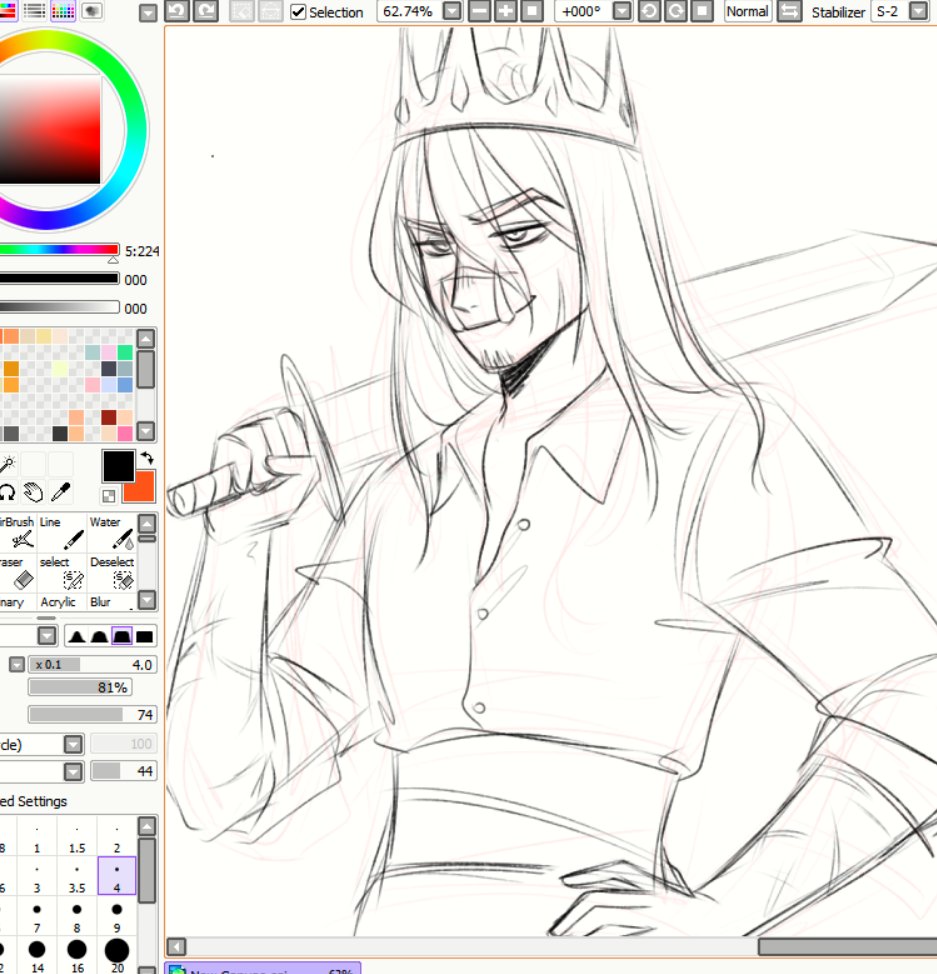Click the Redo arrow button
This screenshot has width=937, height=974.
point(206,11)
